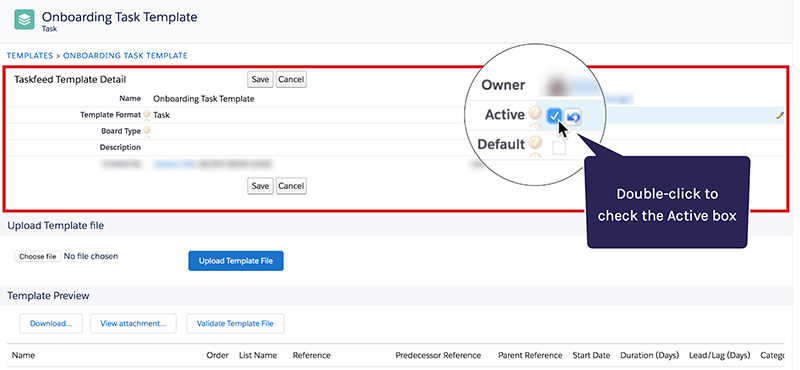Click the Order column header
Screen dimensions: 800x370
coord(217,355)
